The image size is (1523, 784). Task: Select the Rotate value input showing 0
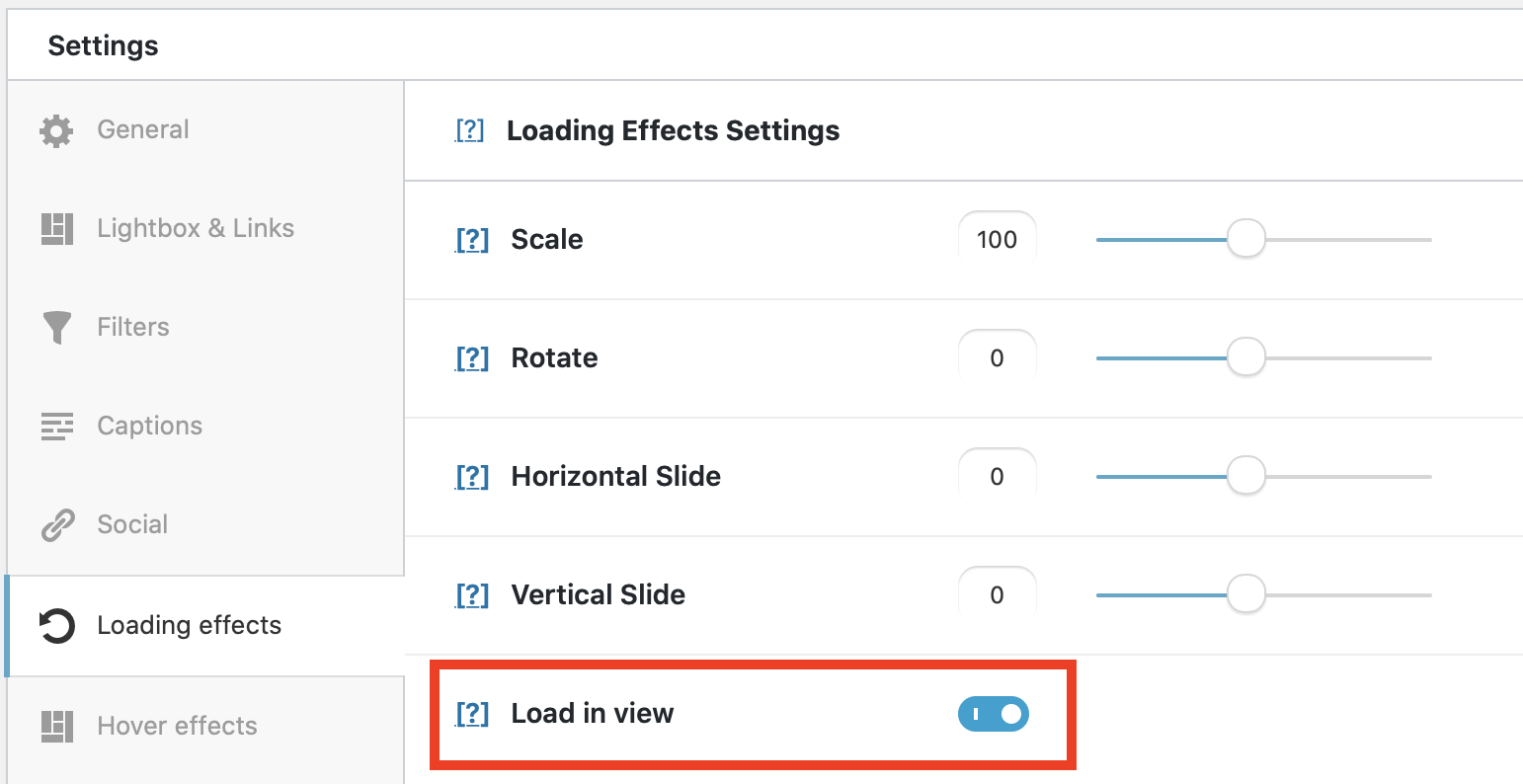coord(997,357)
